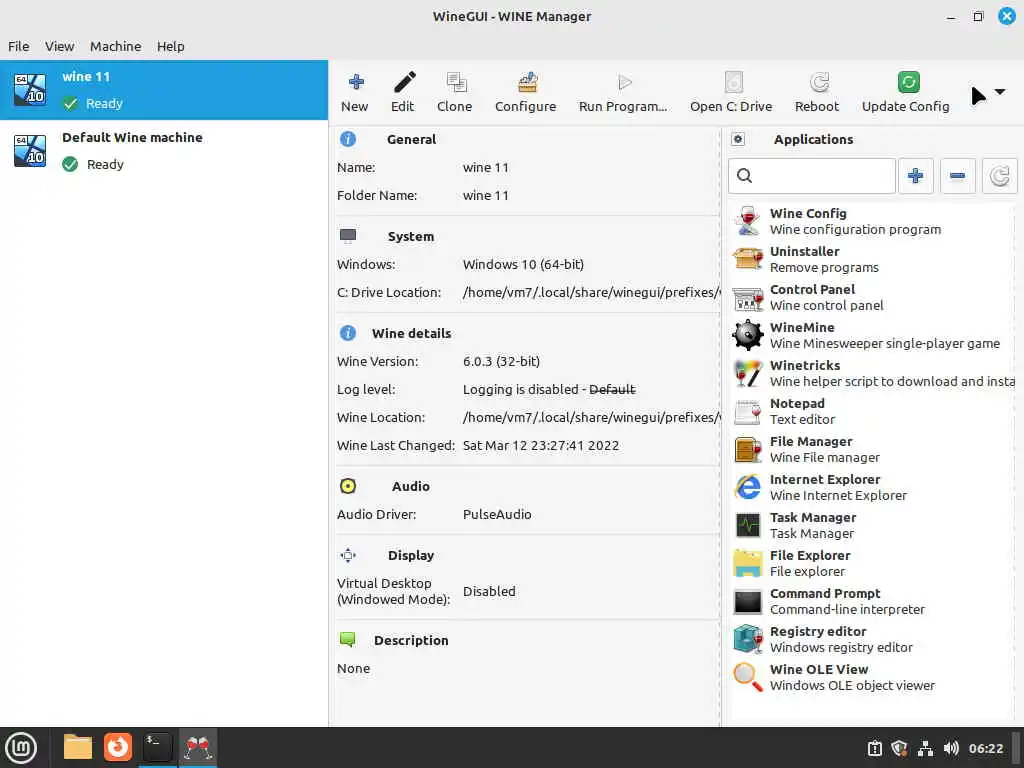This screenshot has width=1024, height=768.
Task: Click the Edit pencil toolbar button
Action: pyautogui.click(x=403, y=92)
